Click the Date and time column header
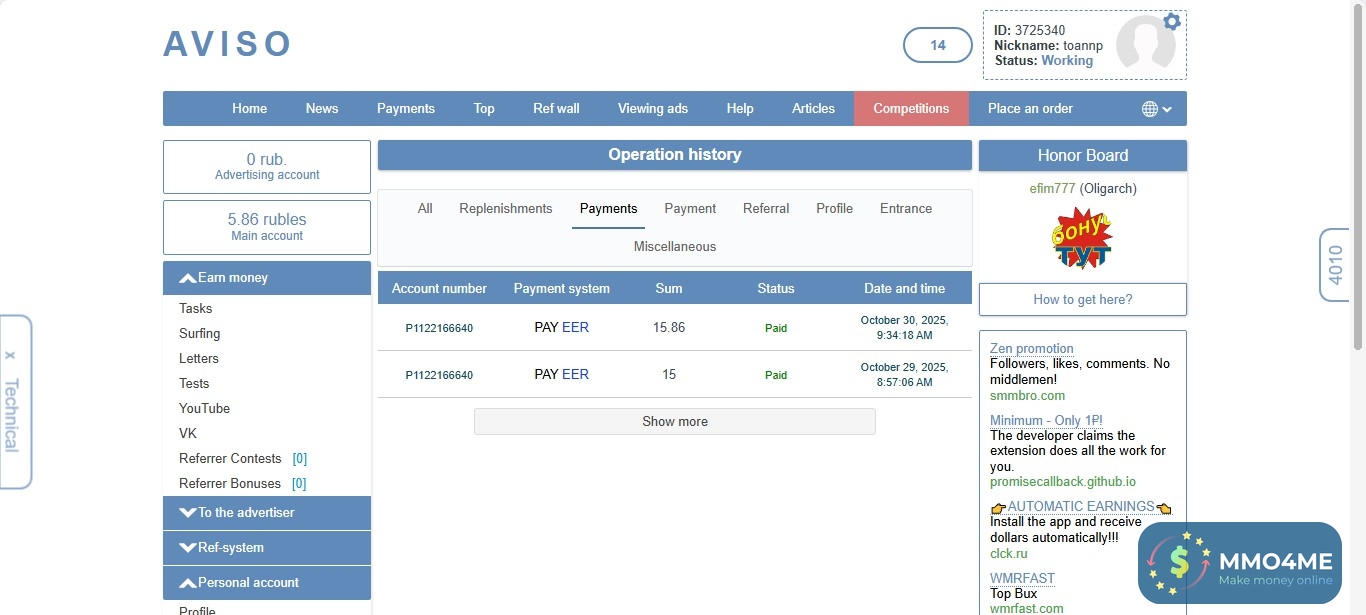This screenshot has width=1366, height=615. 905,289
